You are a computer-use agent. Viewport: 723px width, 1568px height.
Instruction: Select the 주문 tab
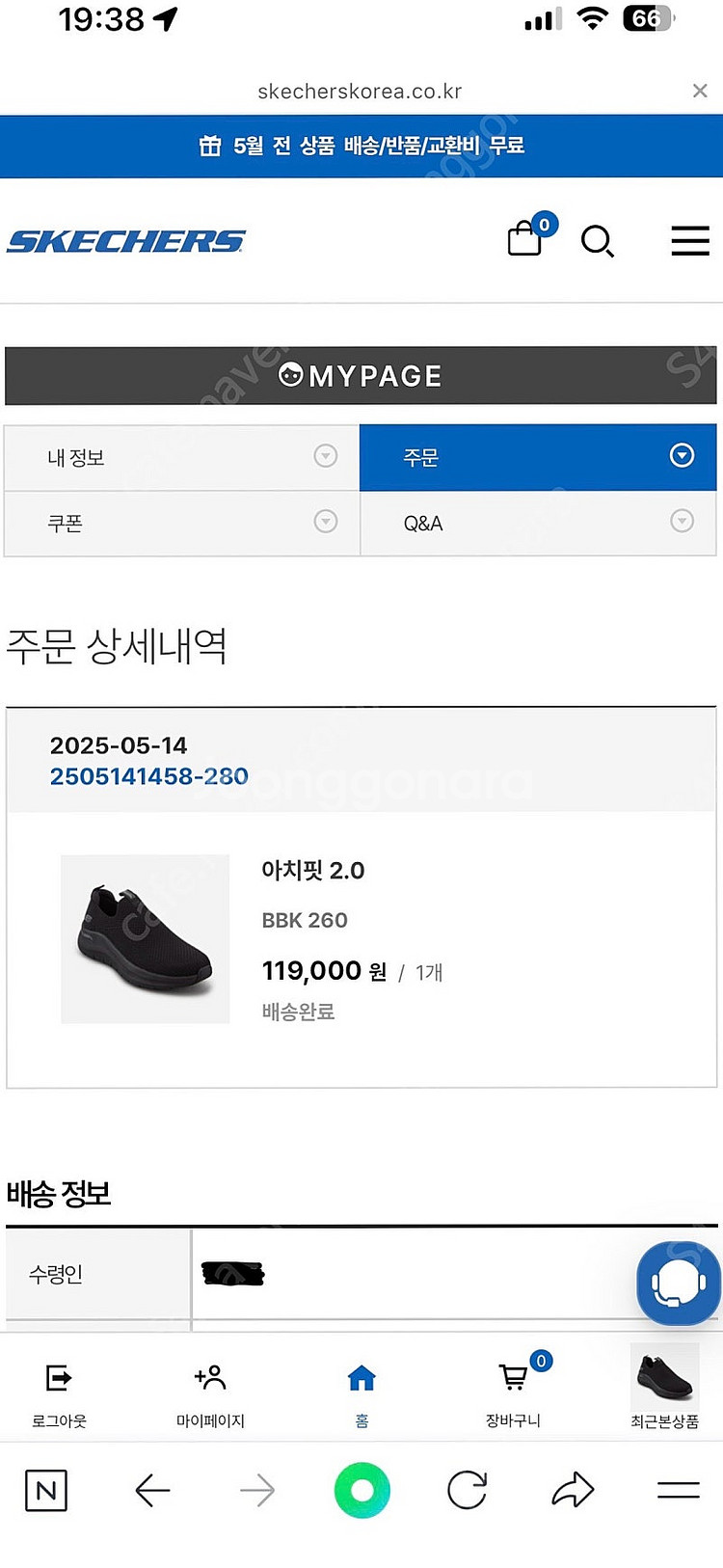[x=538, y=456]
